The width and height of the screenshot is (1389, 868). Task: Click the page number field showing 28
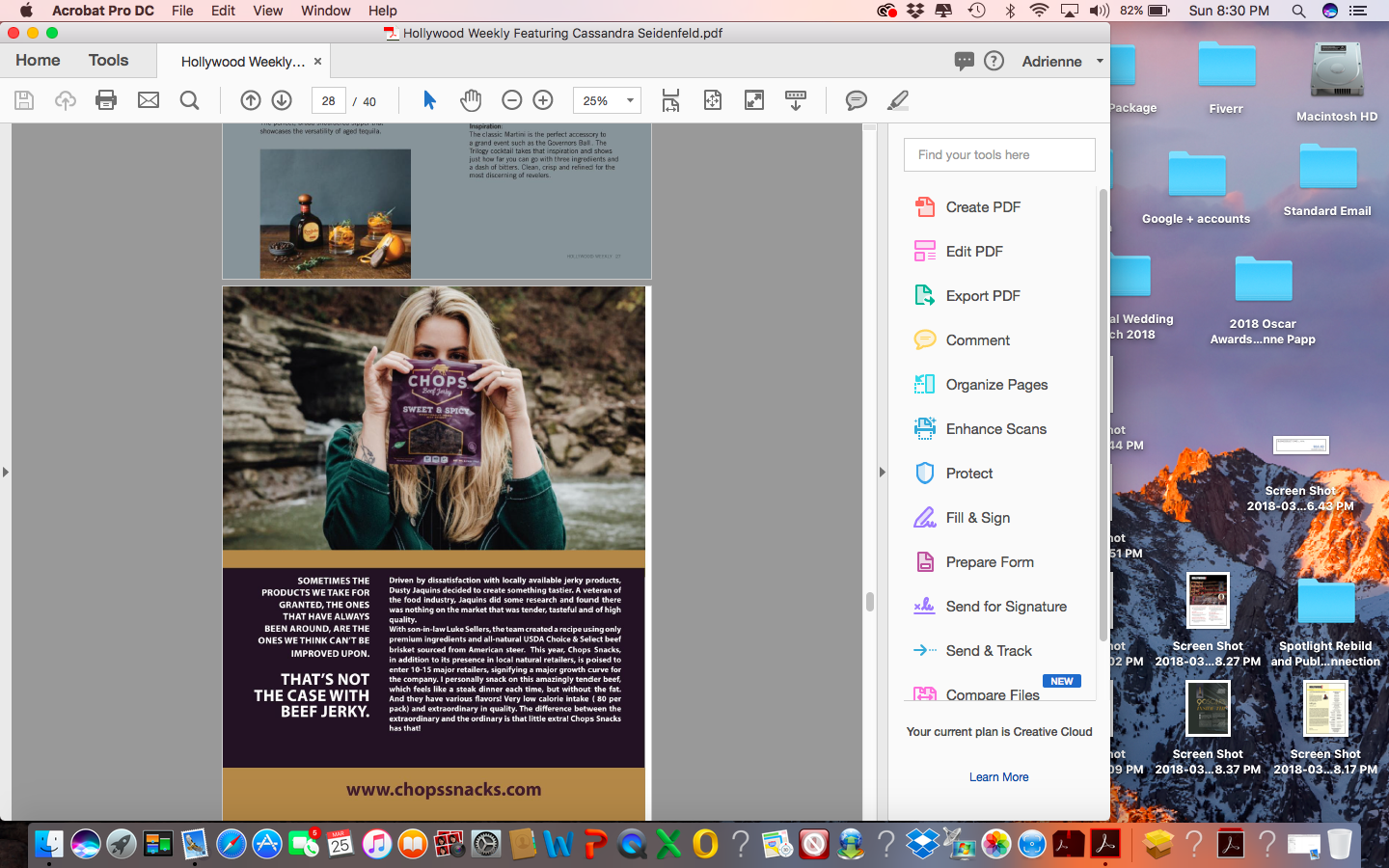pos(329,100)
